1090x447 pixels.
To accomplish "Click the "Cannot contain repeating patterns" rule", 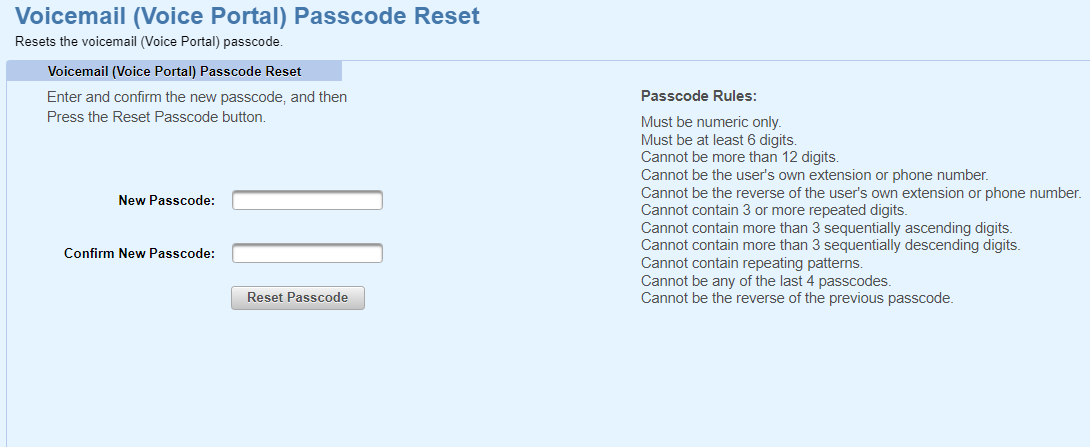I will coord(753,263).
